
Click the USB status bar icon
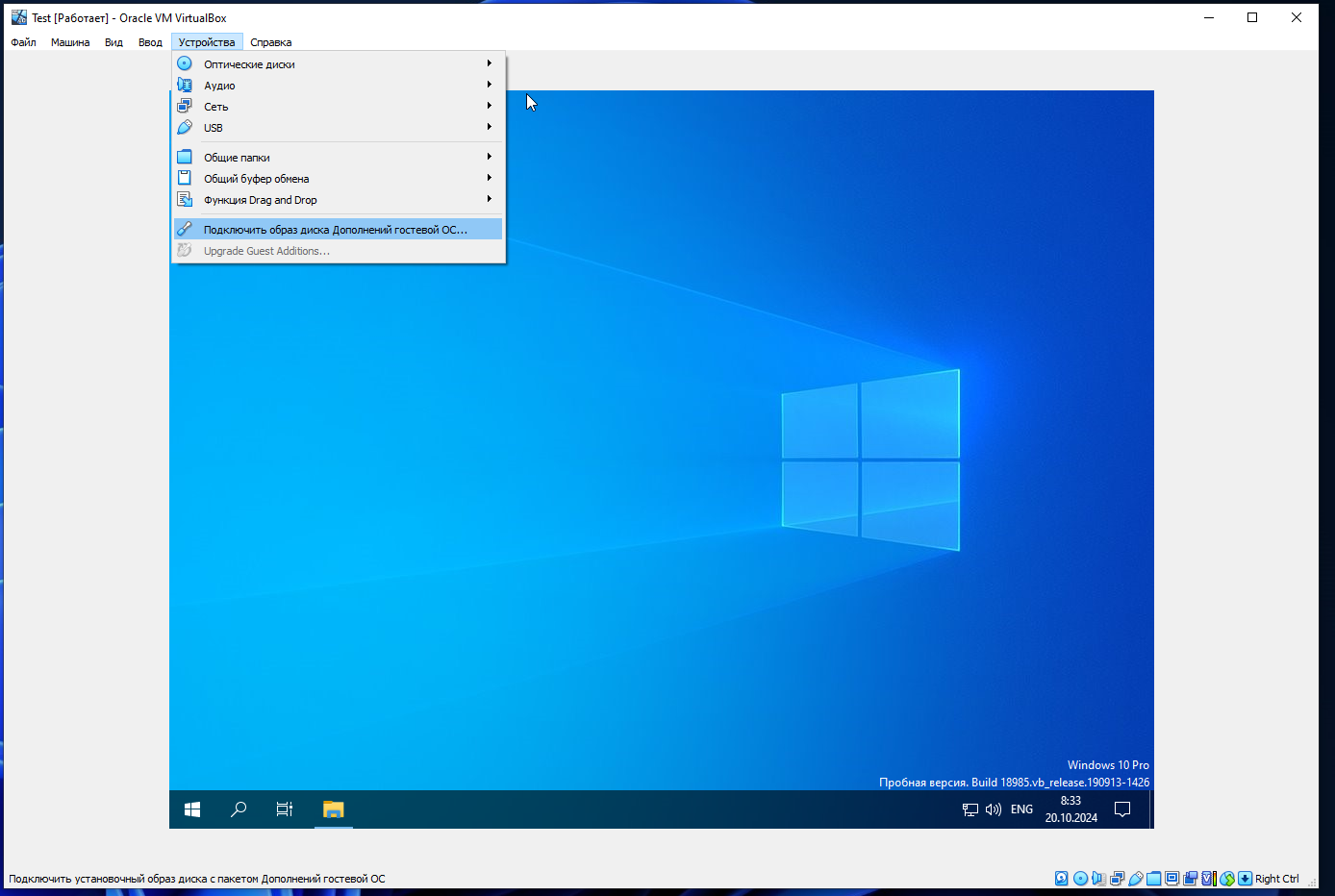(x=1136, y=879)
